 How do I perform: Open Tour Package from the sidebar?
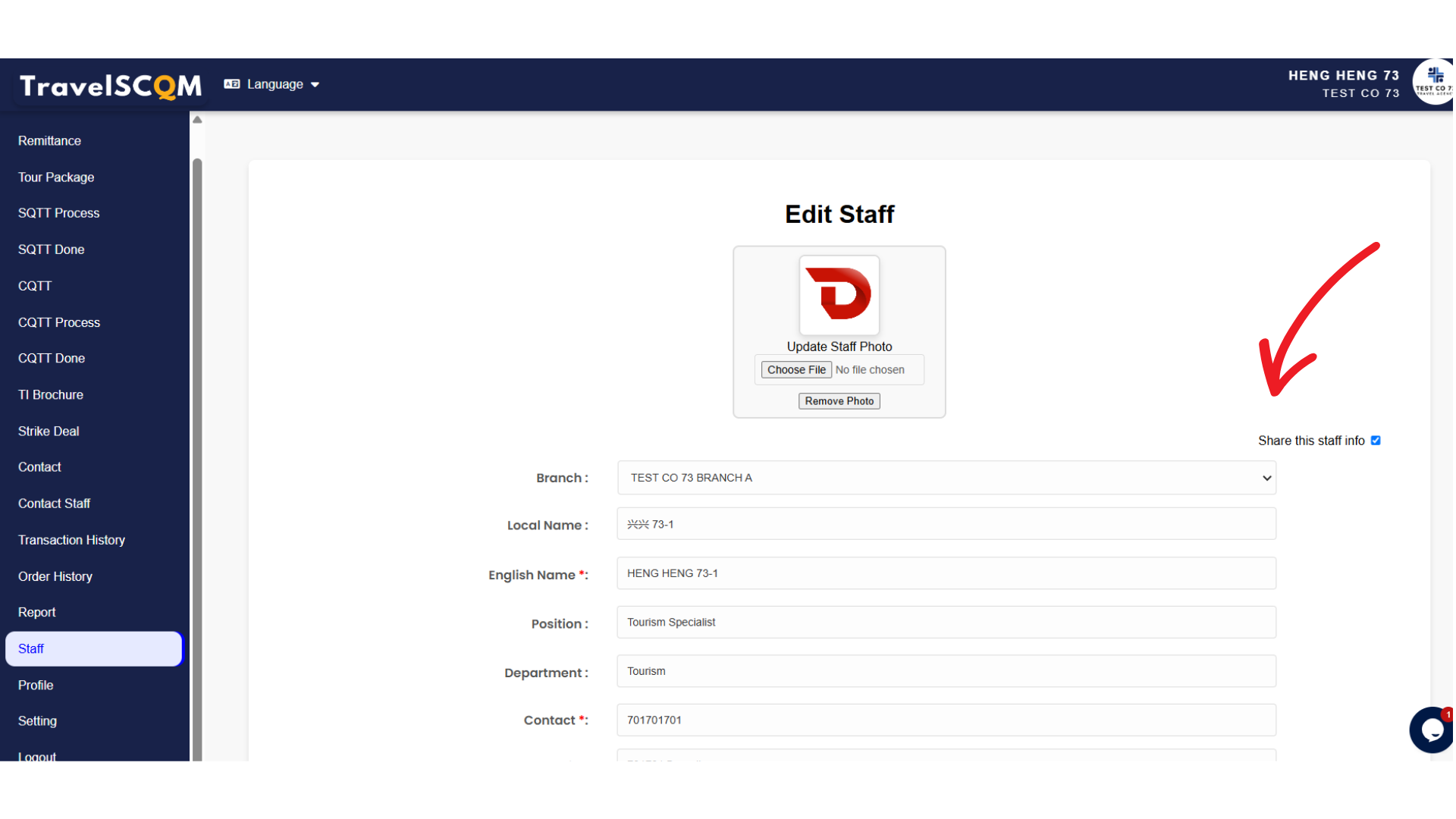tap(56, 177)
